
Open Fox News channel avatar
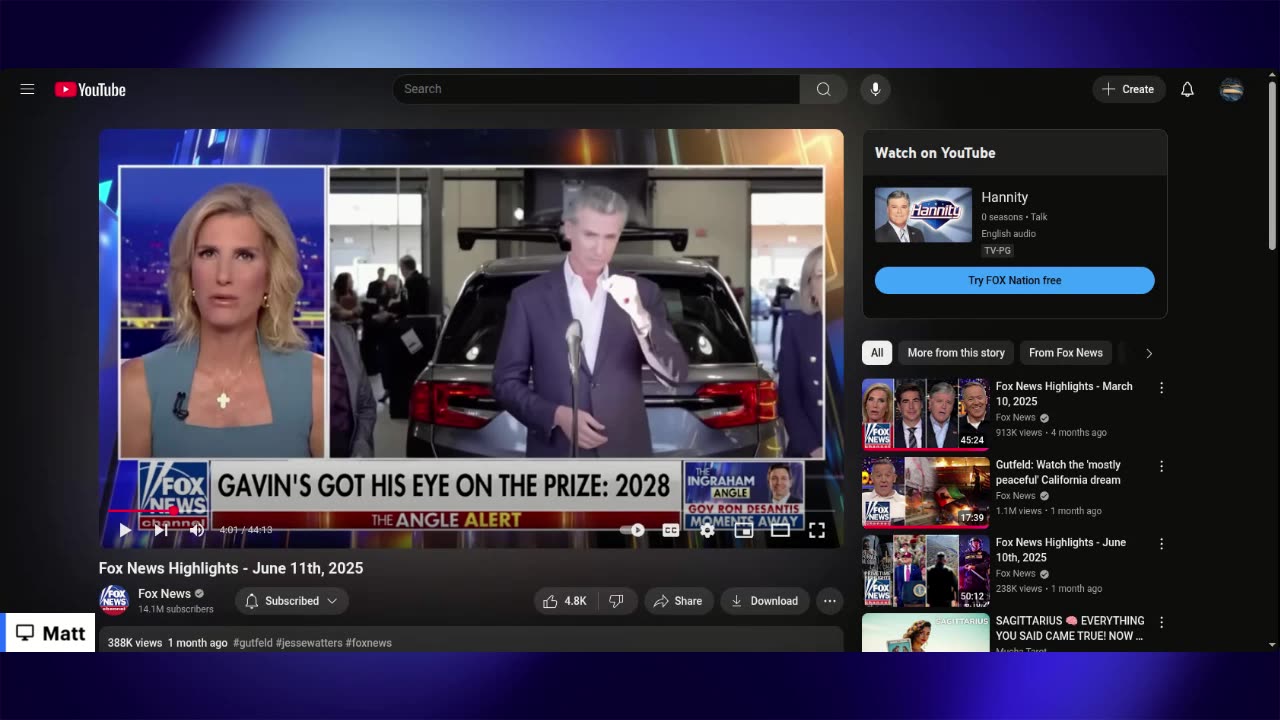click(114, 600)
